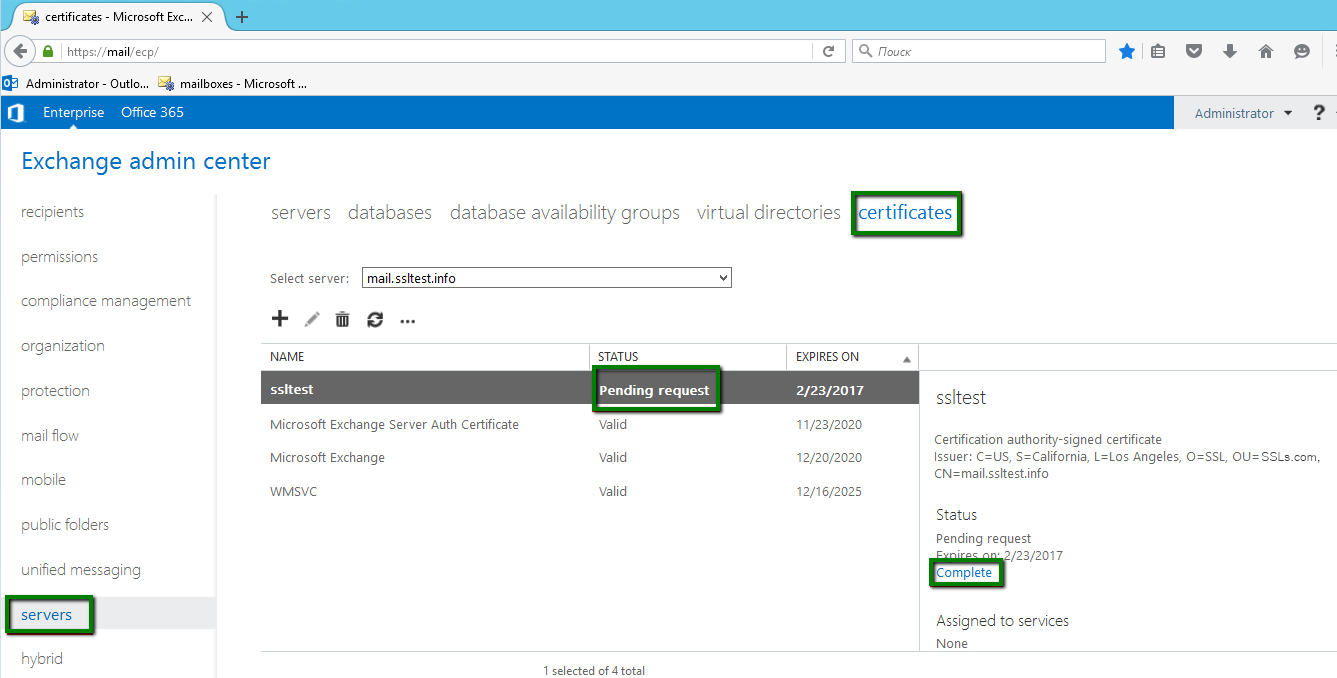Viewport: 1337px width, 678px height.
Task: Open organization in the left navigation
Action: [x=63, y=346]
